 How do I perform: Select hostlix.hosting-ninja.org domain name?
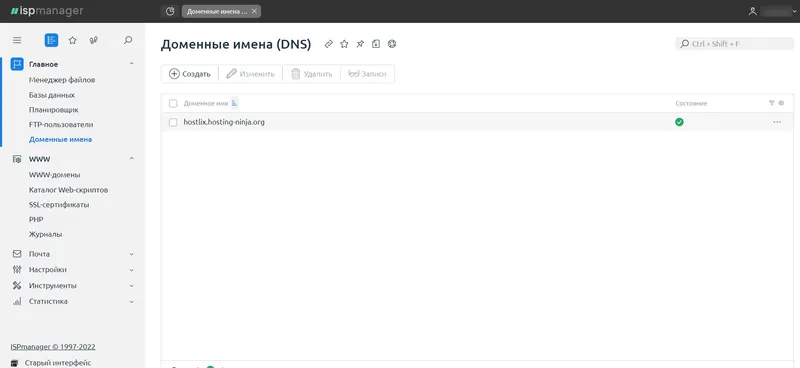click(224, 122)
